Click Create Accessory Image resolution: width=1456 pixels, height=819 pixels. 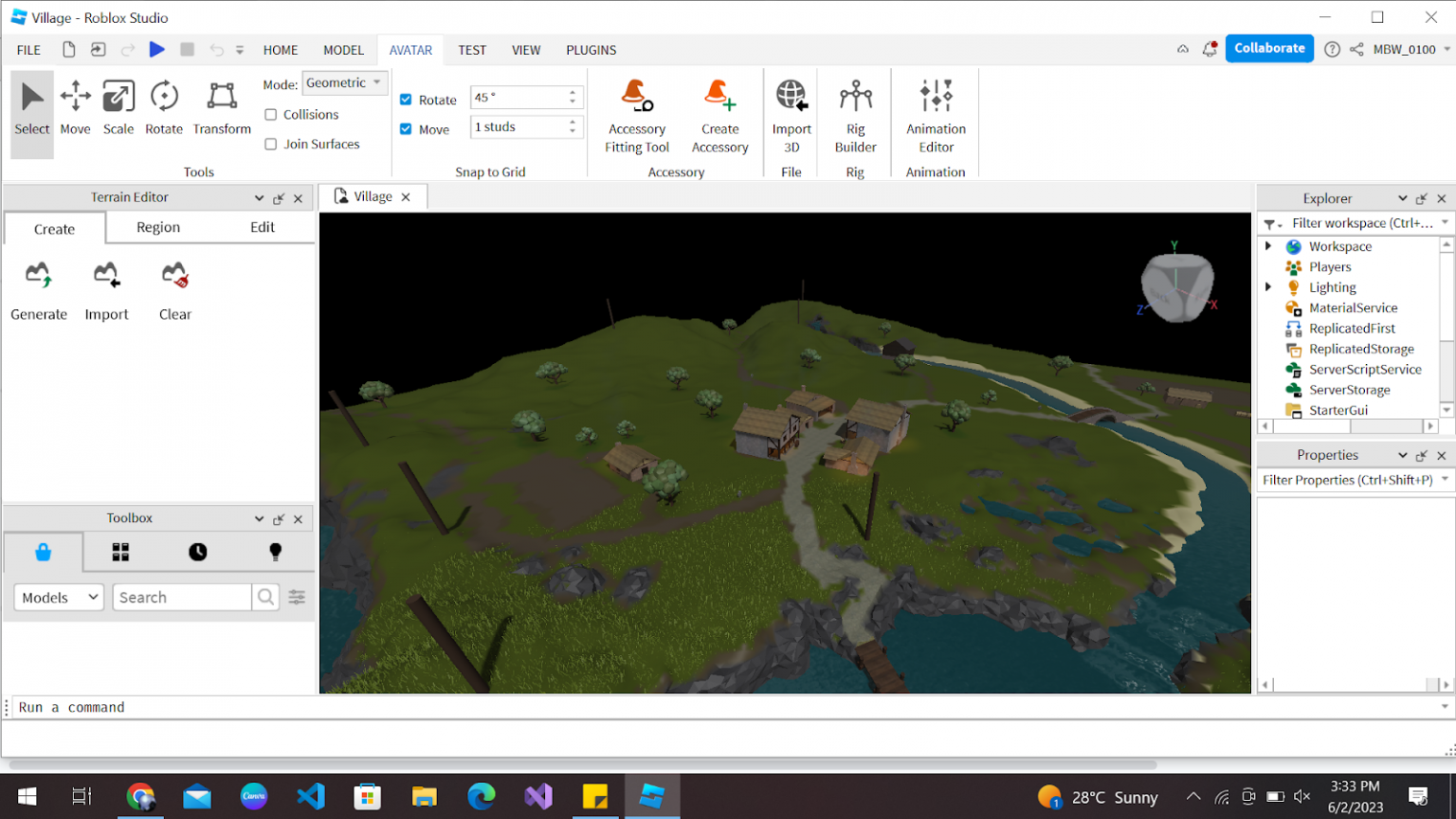[x=720, y=114]
